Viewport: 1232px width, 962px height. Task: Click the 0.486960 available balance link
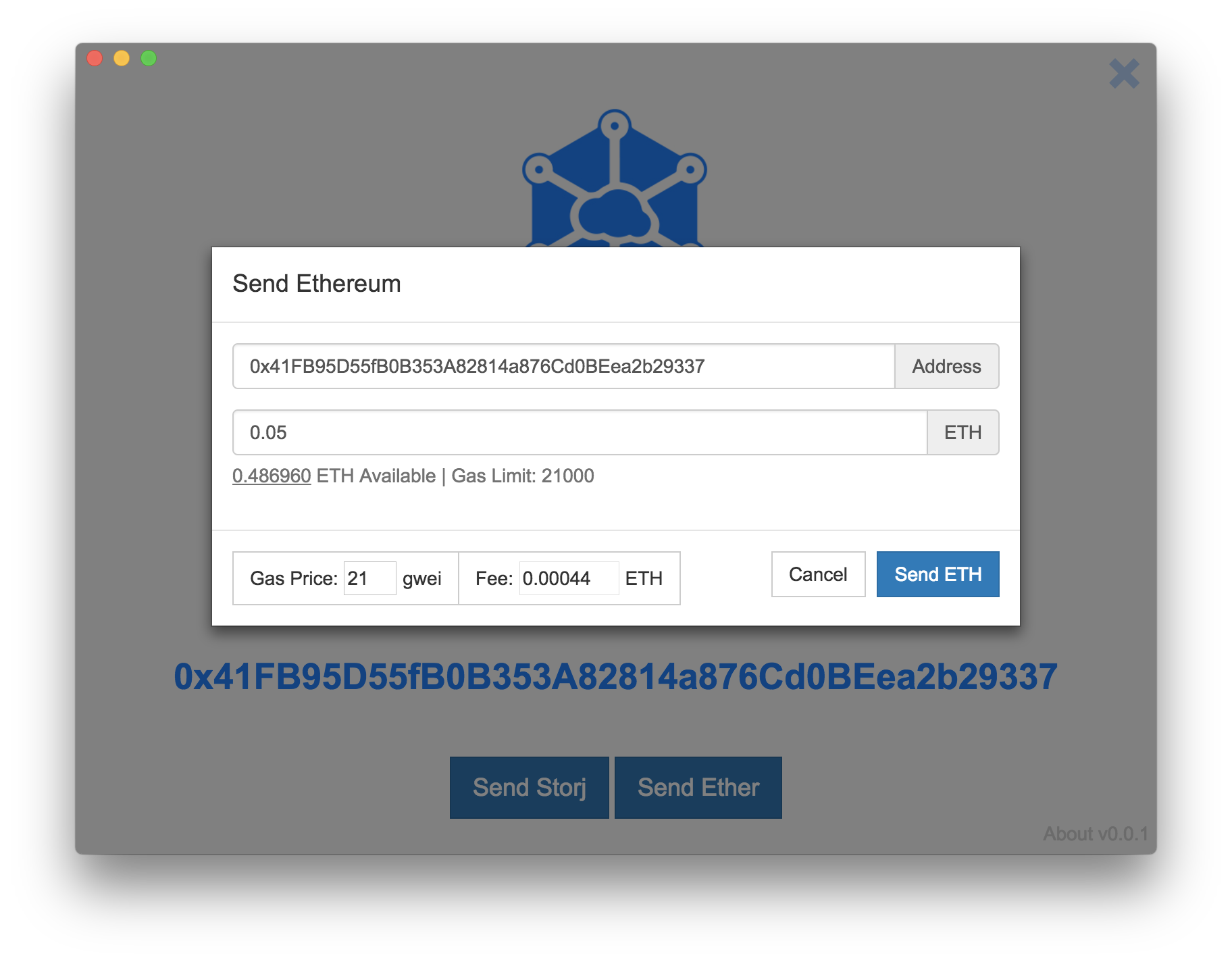272,476
